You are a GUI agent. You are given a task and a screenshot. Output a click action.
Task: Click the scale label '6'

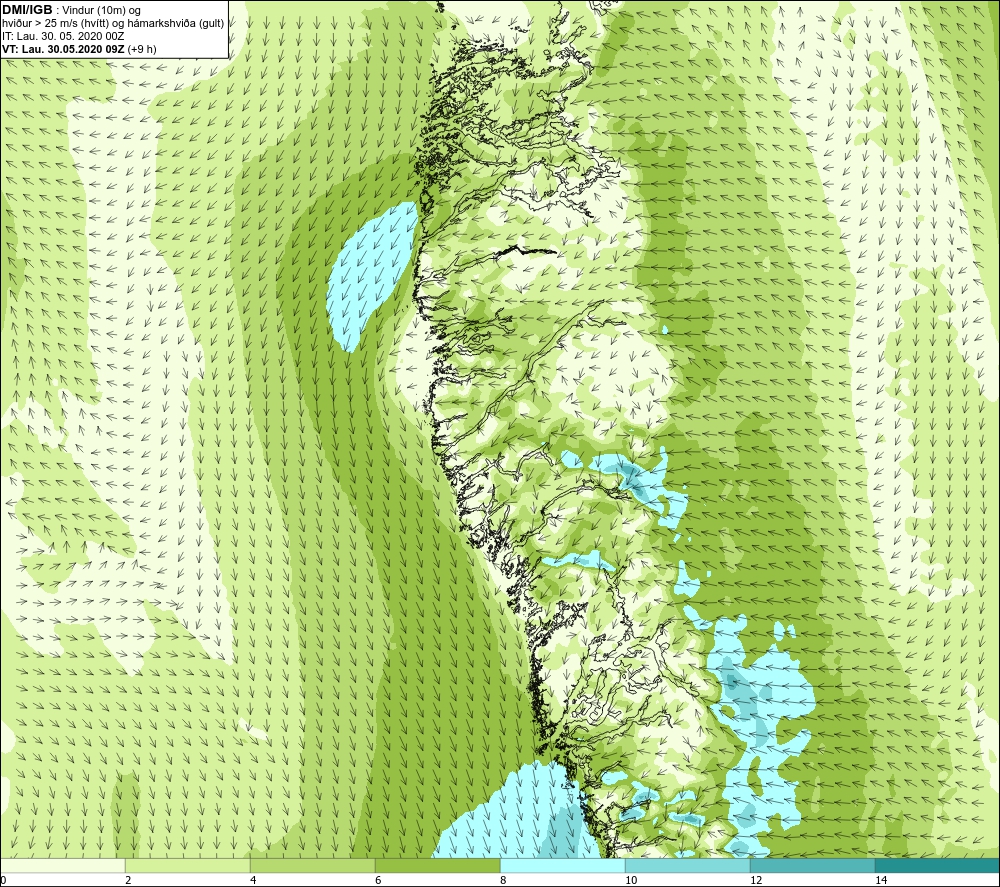coord(378,880)
